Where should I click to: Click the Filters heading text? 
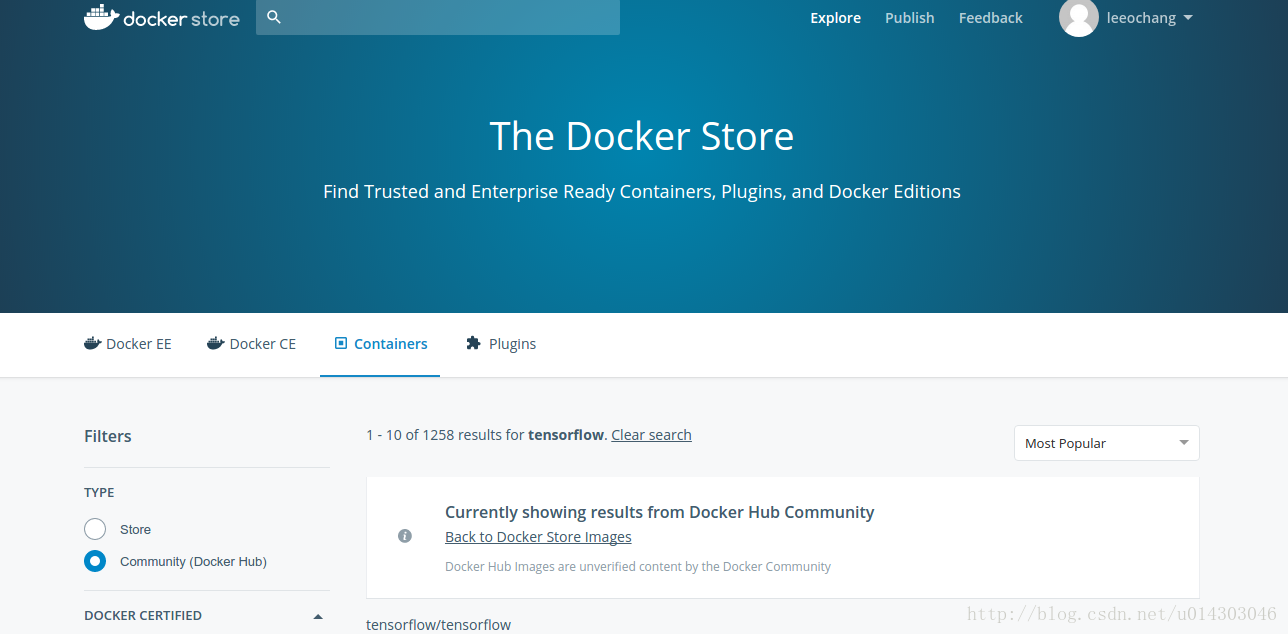[x=108, y=436]
